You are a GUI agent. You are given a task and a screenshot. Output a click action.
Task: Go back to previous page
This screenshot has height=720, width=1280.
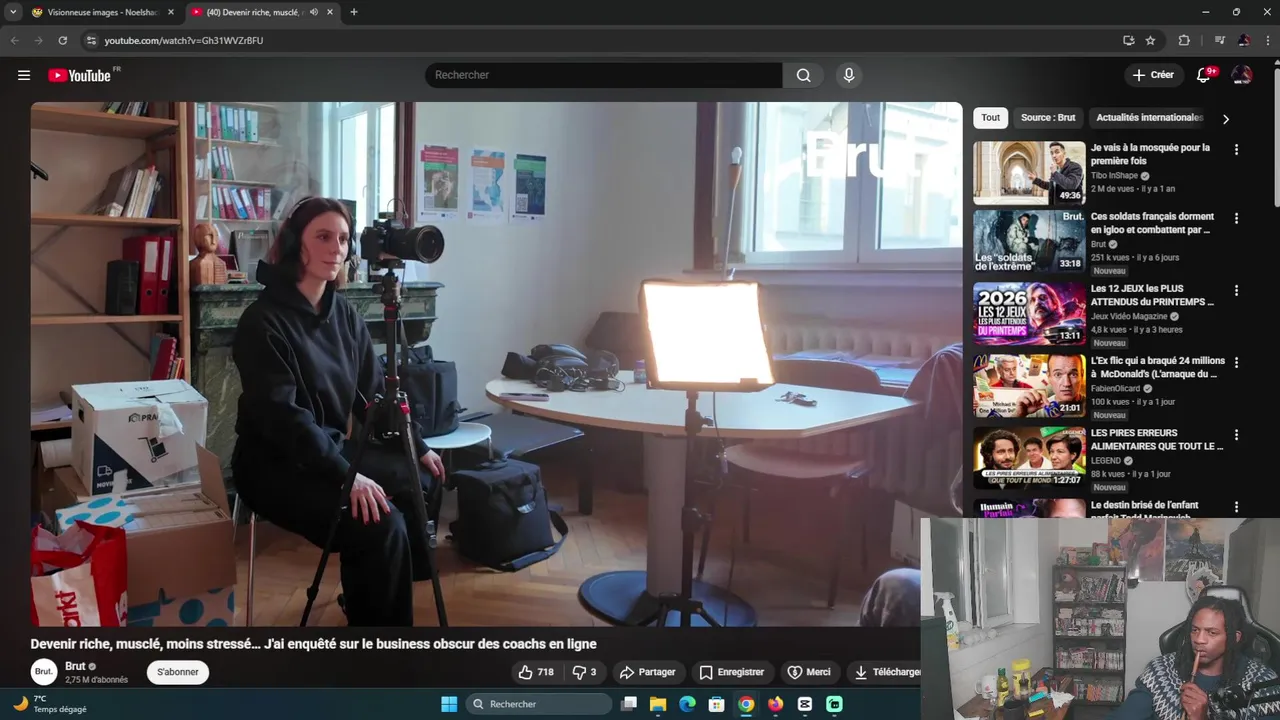point(14,40)
